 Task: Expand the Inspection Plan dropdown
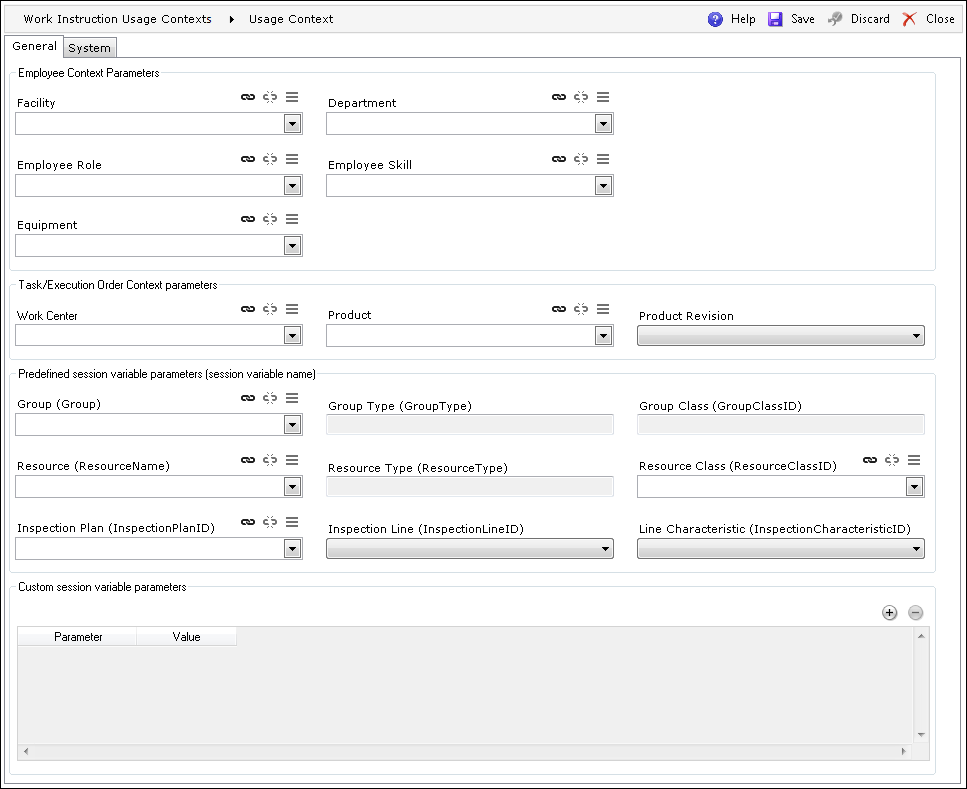click(292, 549)
